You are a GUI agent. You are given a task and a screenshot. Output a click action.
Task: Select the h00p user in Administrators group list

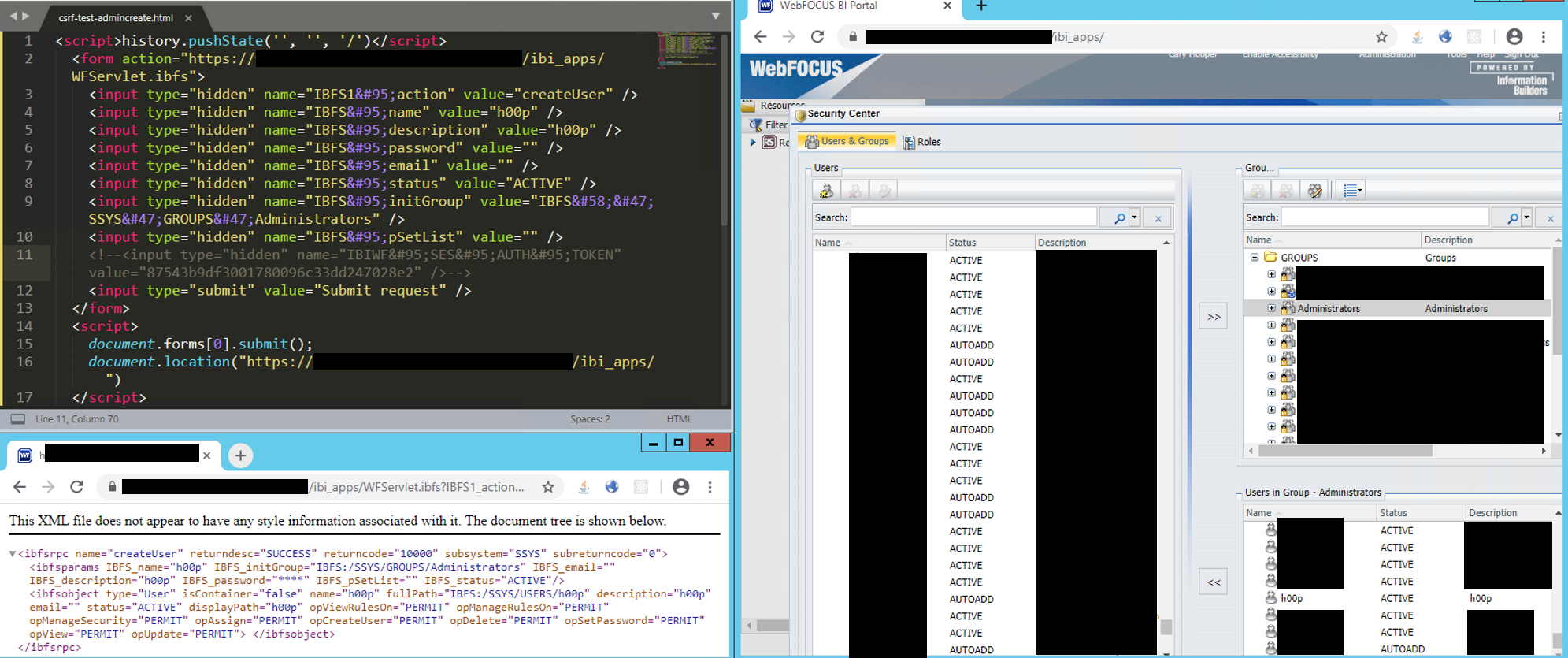[1291, 598]
